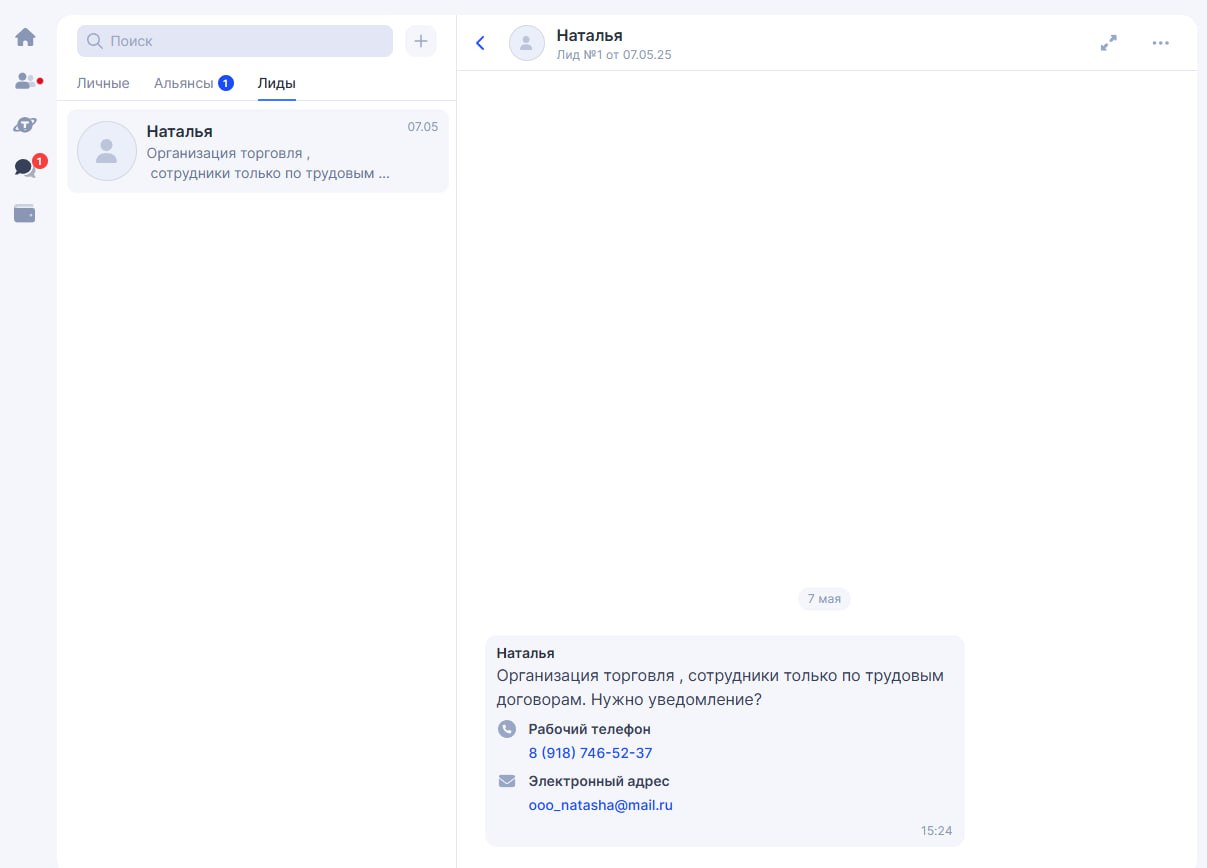Call the phone number 8 (918) 746-52-37
Viewport: 1207px width, 868px height.
(x=590, y=753)
